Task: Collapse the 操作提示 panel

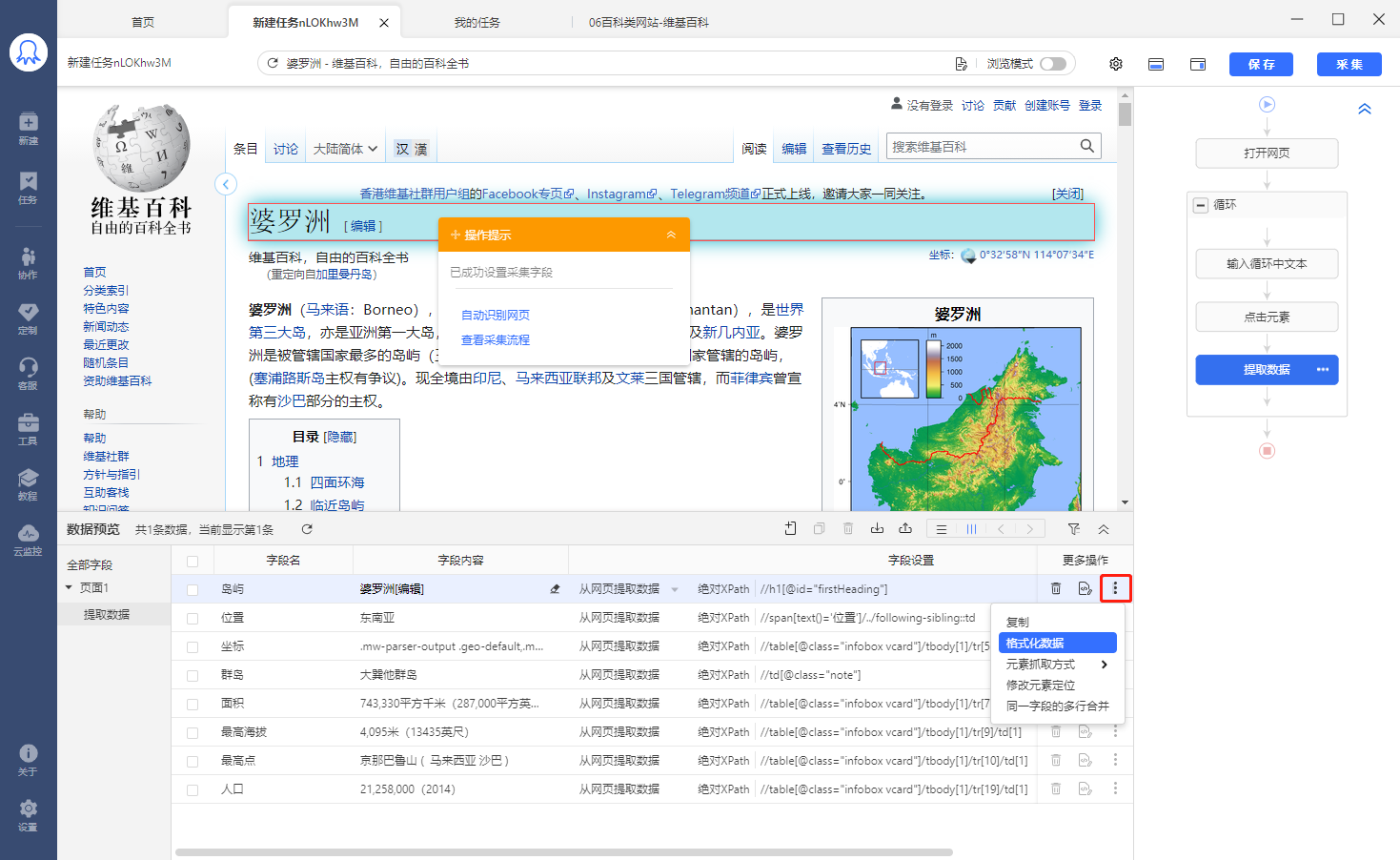Action: 671,235
